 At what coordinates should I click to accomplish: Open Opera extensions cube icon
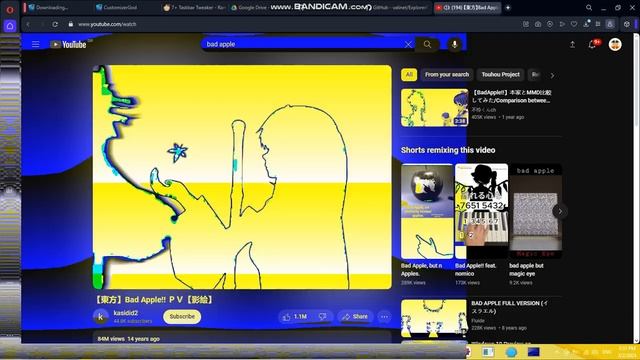tap(627, 24)
